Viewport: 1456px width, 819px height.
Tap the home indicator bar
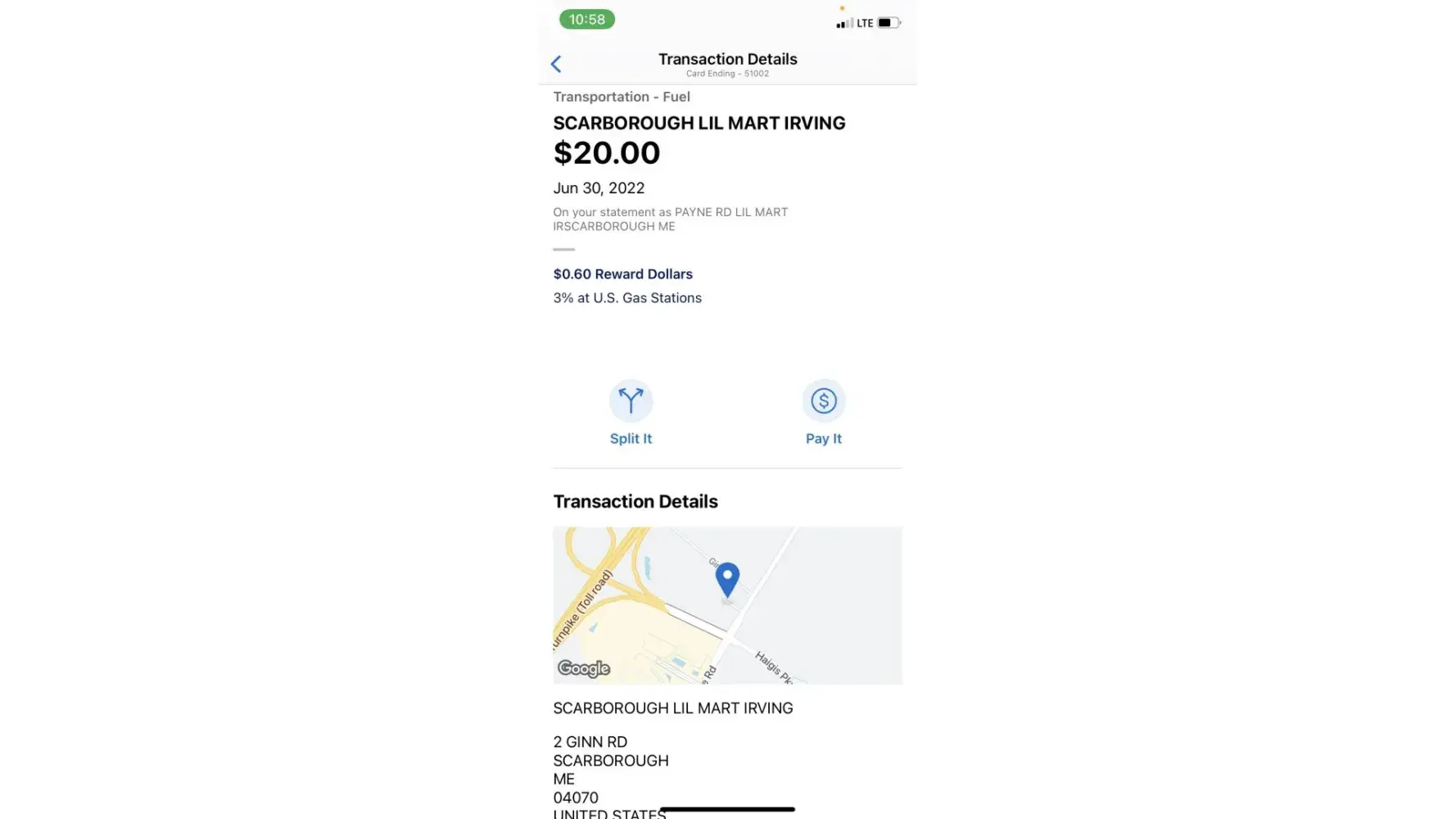(x=727, y=809)
